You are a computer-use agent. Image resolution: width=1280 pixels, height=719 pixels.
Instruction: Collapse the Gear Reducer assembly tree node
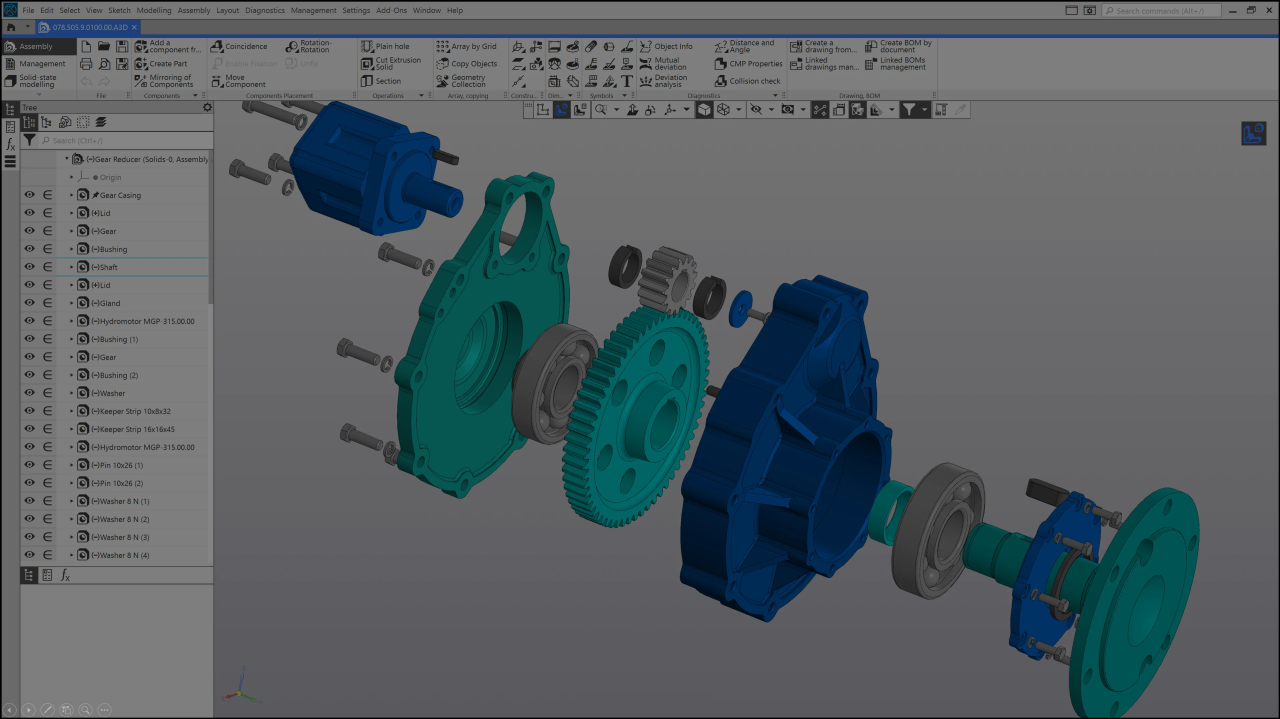66,158
